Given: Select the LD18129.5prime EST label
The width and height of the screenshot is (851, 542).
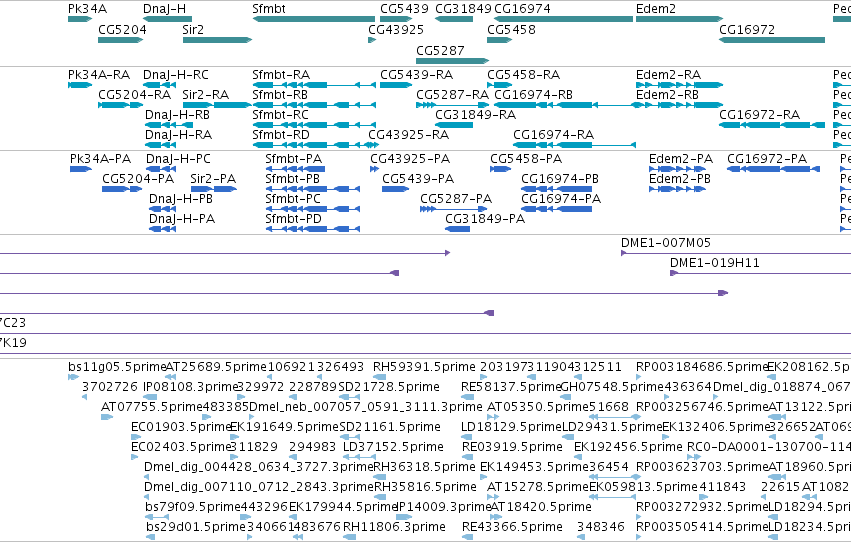Looking at the screenshot, I should [x=511, y=427].
